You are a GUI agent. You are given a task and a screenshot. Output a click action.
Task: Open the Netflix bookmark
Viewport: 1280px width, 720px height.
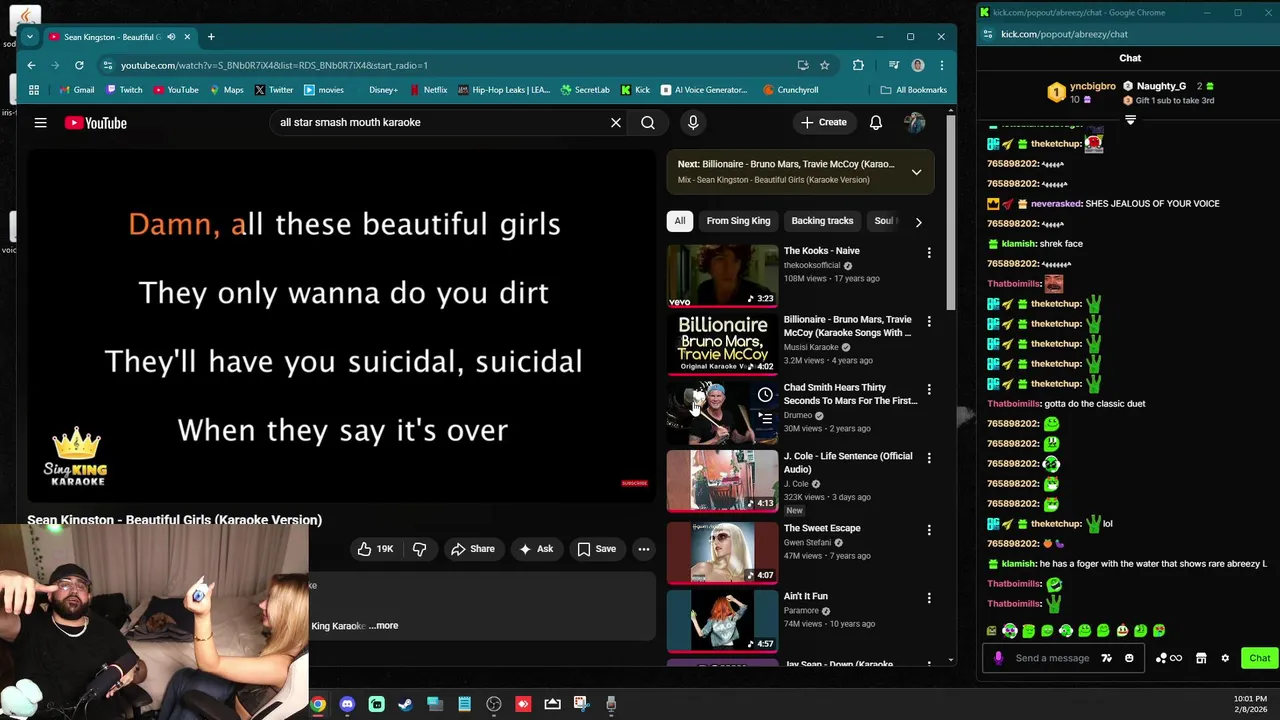(x=427, y=90)
